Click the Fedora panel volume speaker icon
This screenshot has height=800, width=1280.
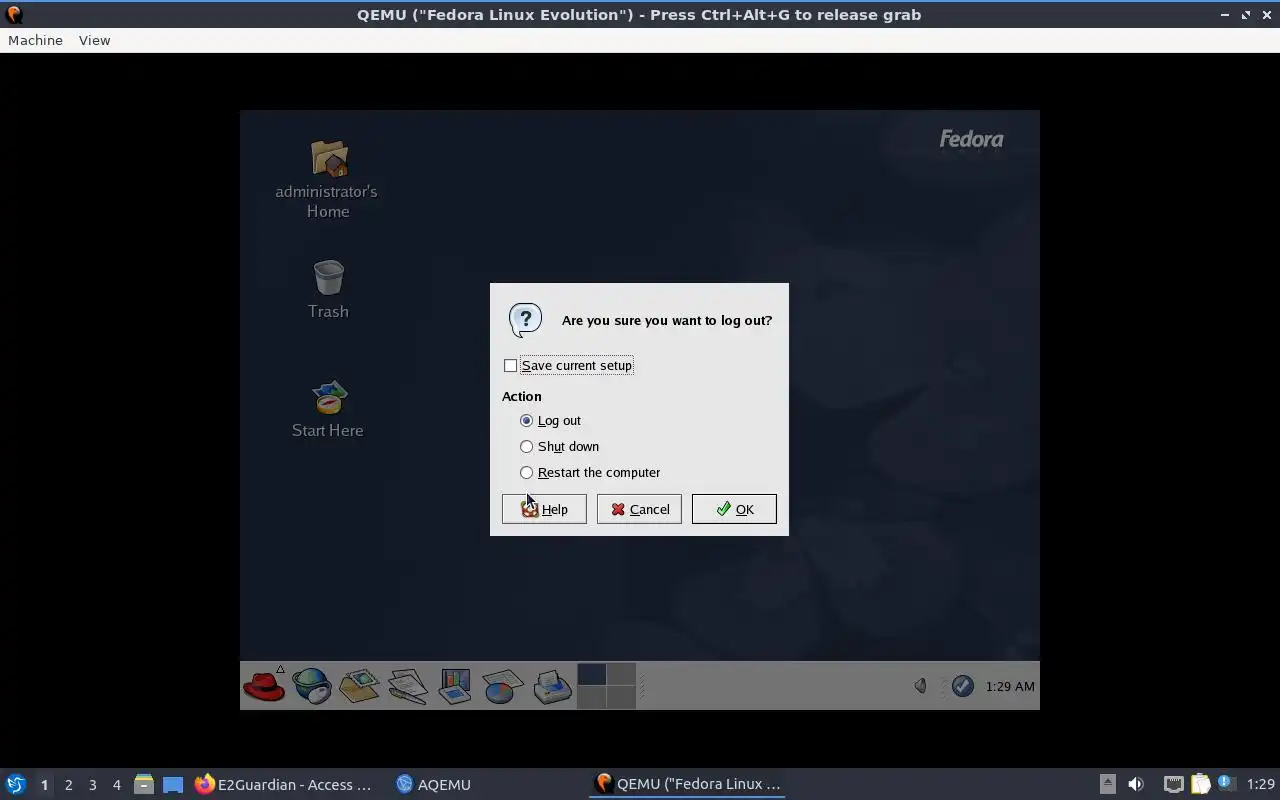click(x=921, y=686)
